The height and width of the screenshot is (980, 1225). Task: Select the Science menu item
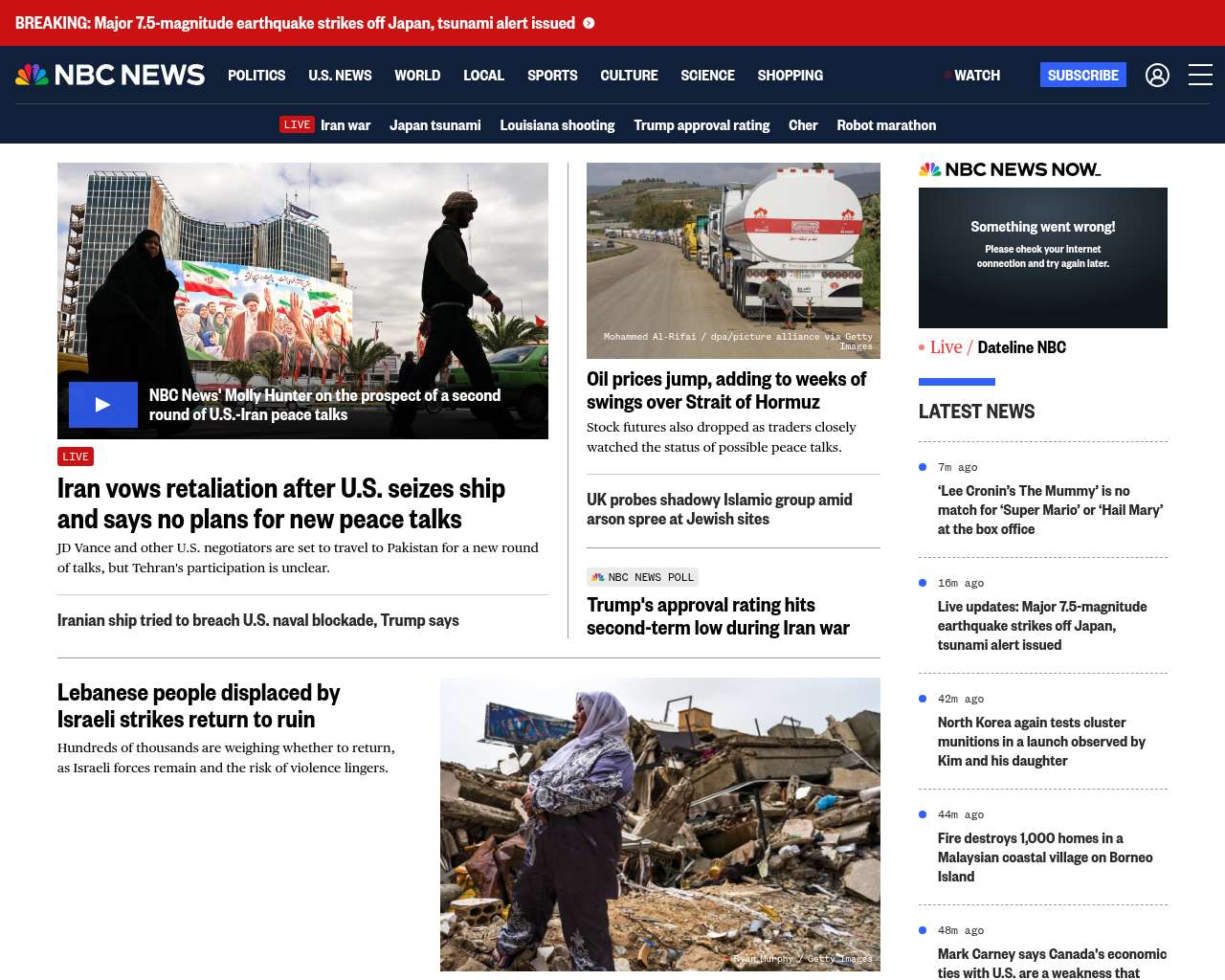[x=707, y=75]
